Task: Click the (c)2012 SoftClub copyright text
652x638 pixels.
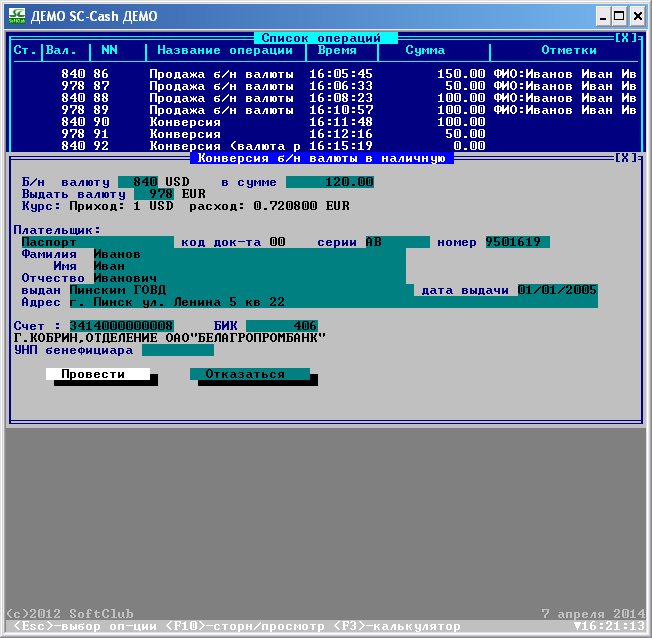Action: tap(70, 614)
